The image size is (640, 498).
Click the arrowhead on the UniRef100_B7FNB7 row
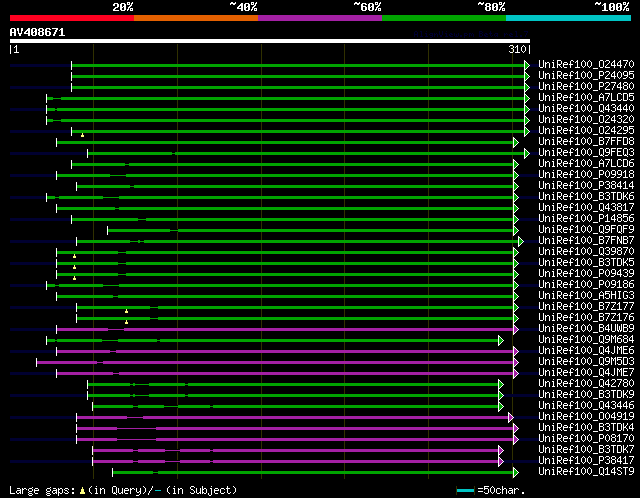[521, 241]
